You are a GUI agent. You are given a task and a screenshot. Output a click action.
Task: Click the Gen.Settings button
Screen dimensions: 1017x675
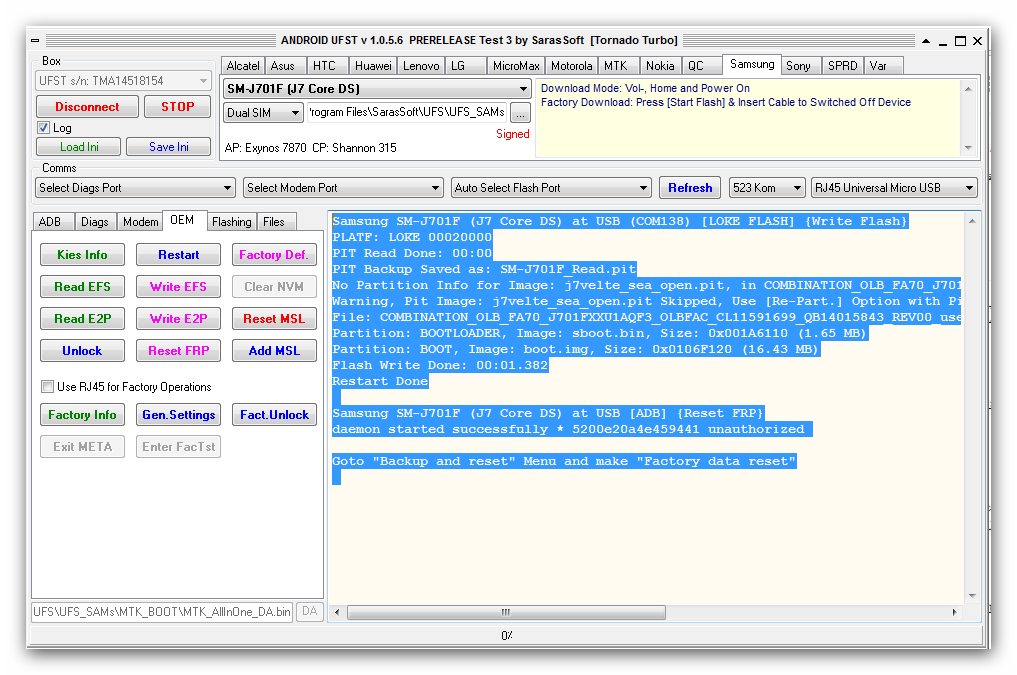pos(178,414)
